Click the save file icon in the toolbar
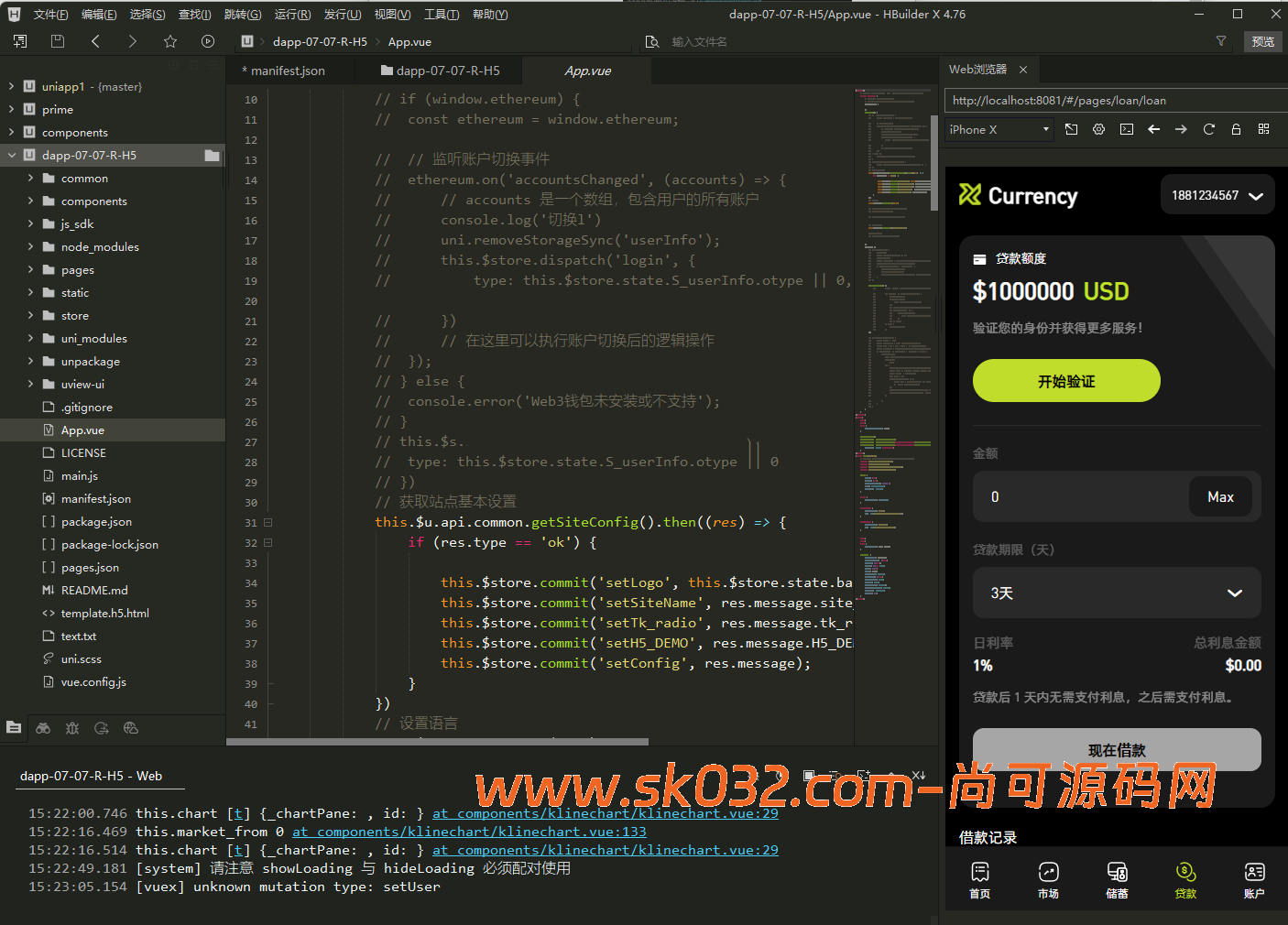Viewport: 1288px width, 925px height. (58, 41)
